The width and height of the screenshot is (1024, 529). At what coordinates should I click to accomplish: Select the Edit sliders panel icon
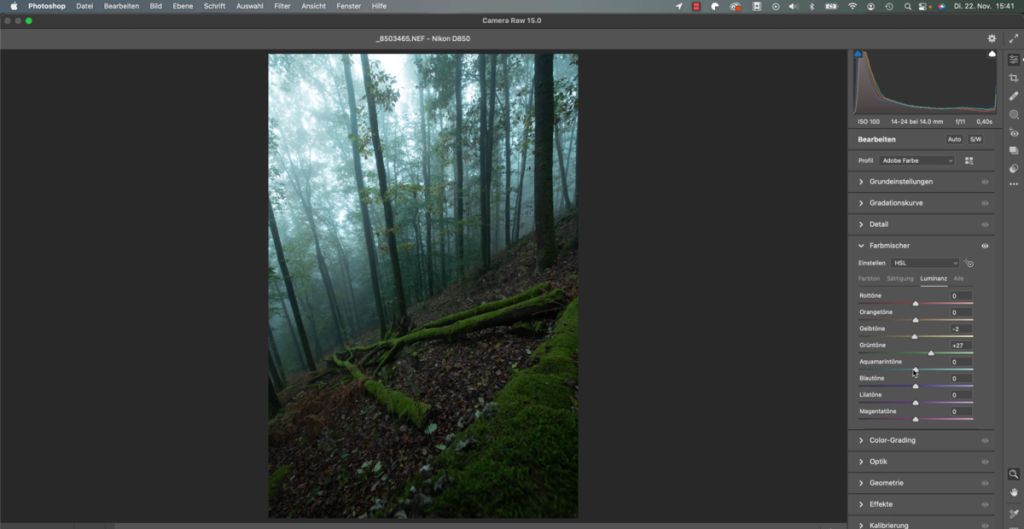tap(1014, 59)
